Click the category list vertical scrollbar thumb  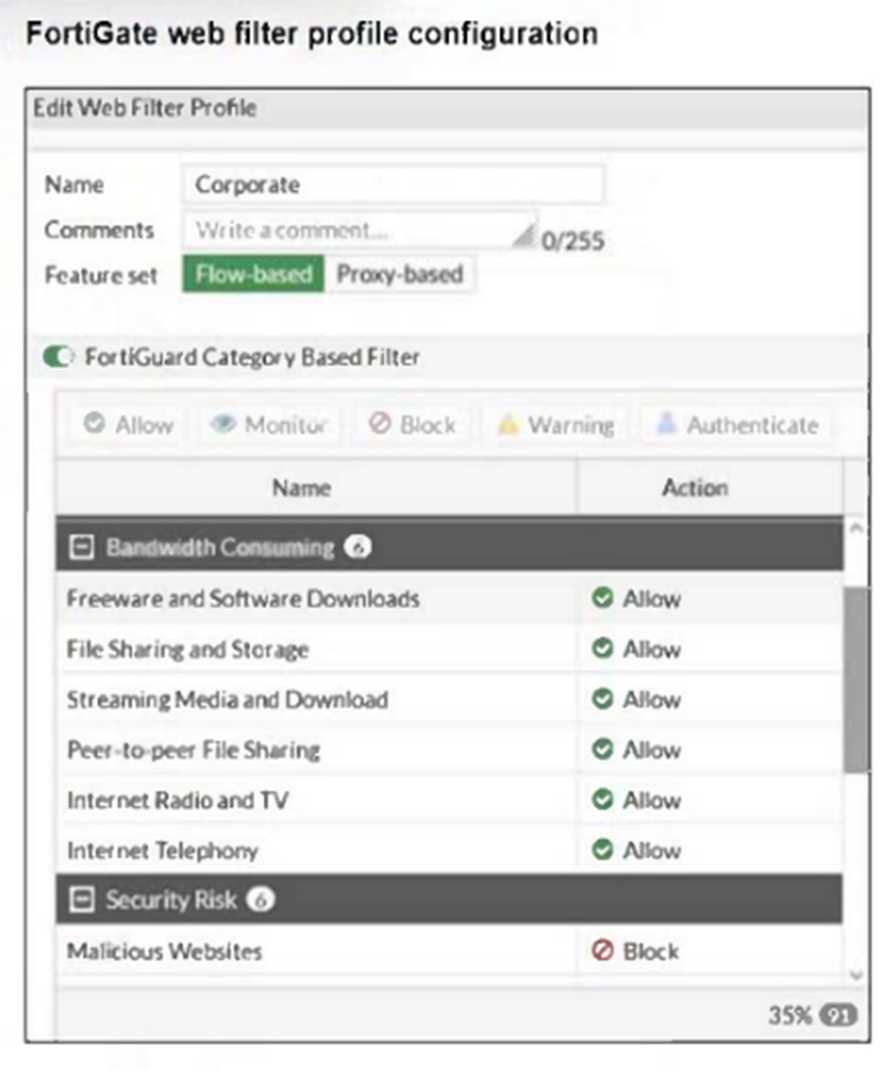point(855,680)
